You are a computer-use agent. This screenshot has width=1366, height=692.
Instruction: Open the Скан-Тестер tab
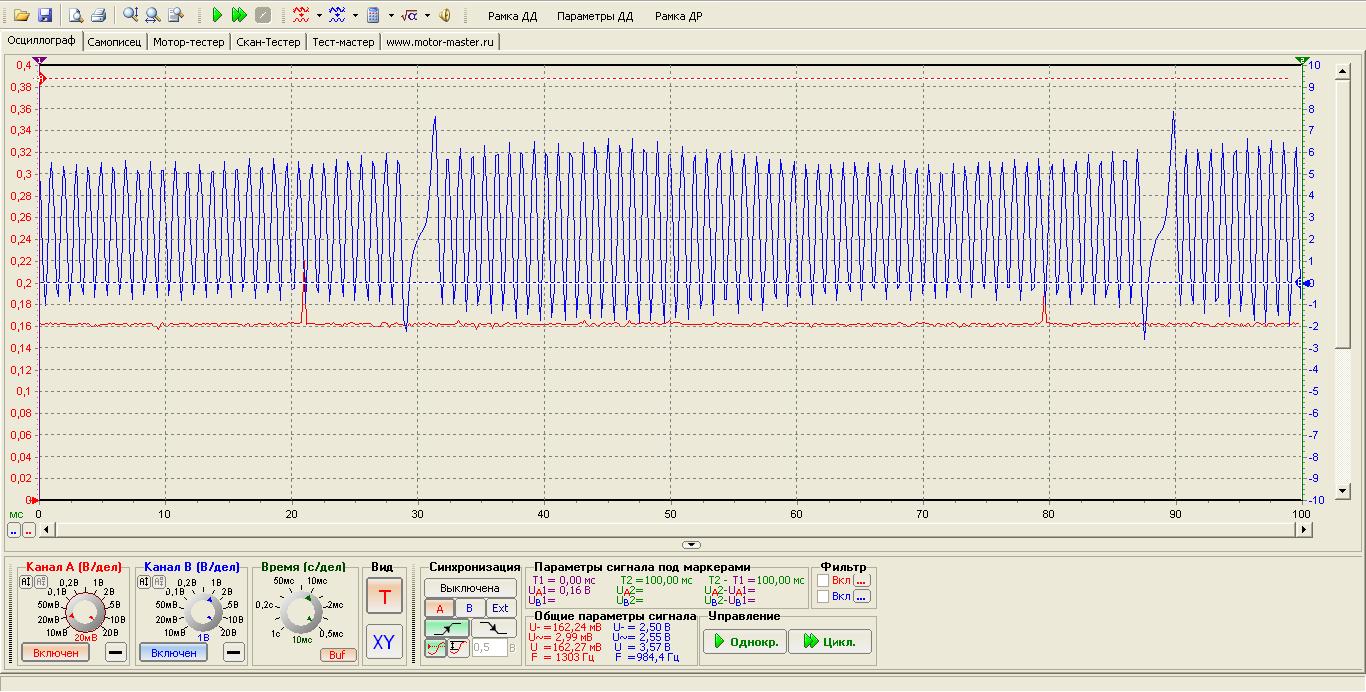coord(268,42)
